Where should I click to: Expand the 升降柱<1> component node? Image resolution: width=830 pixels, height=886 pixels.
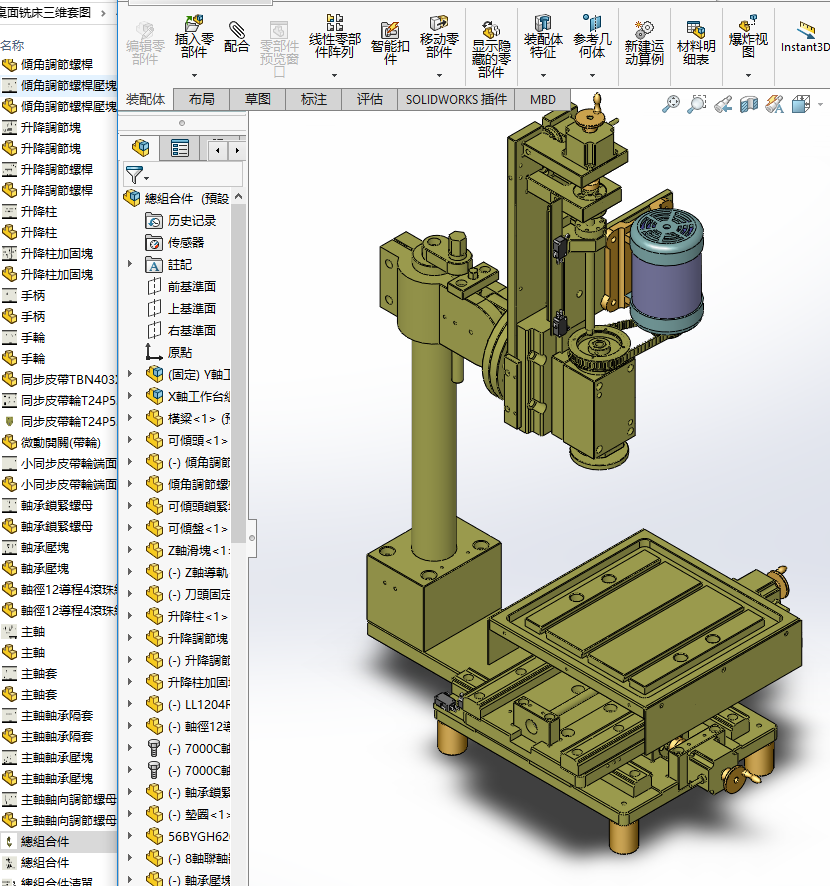[x=129, y=617]
